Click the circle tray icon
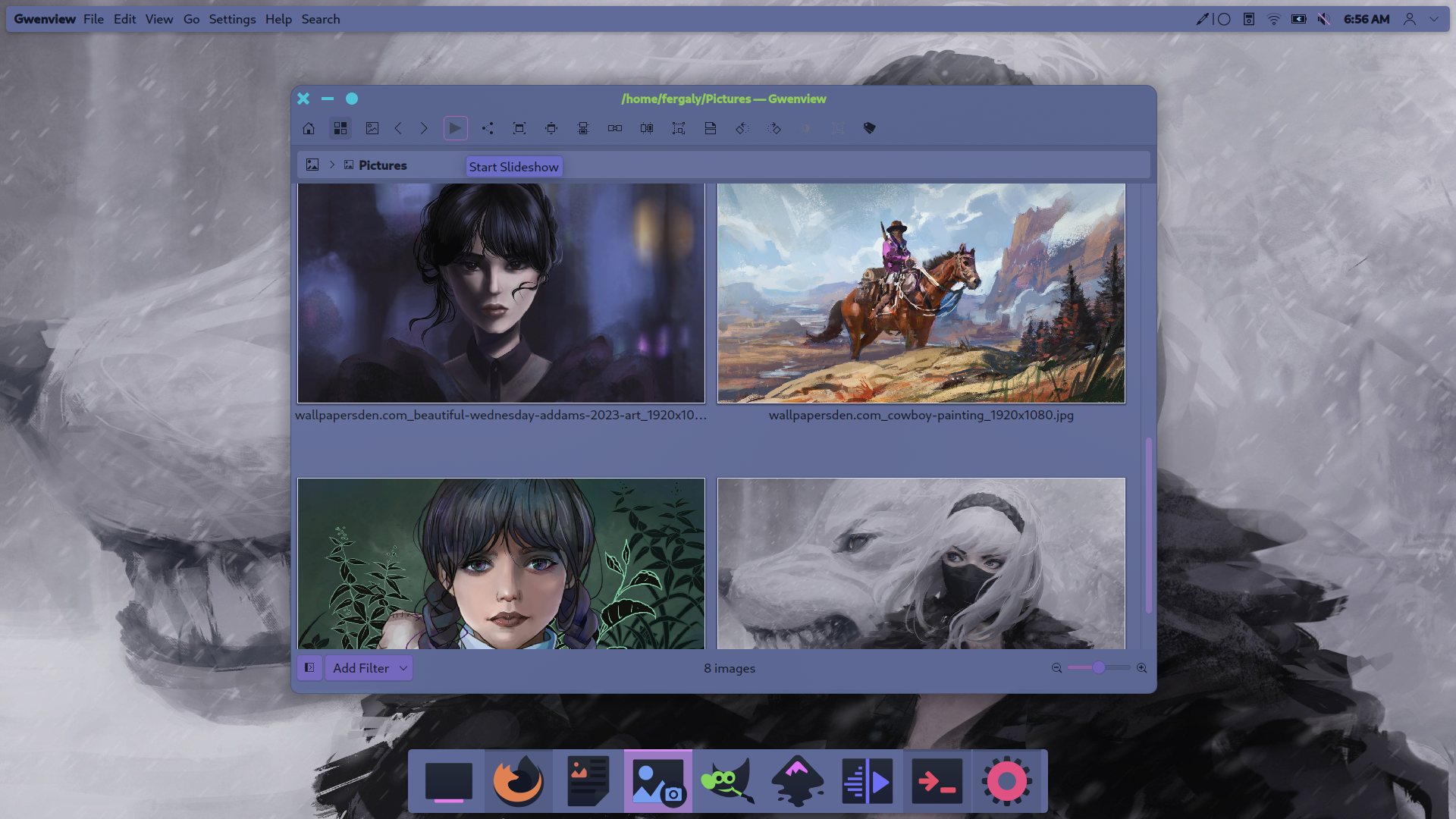Image resolution: width=1456 pixels, height=819 pixels. [1224, 19]
